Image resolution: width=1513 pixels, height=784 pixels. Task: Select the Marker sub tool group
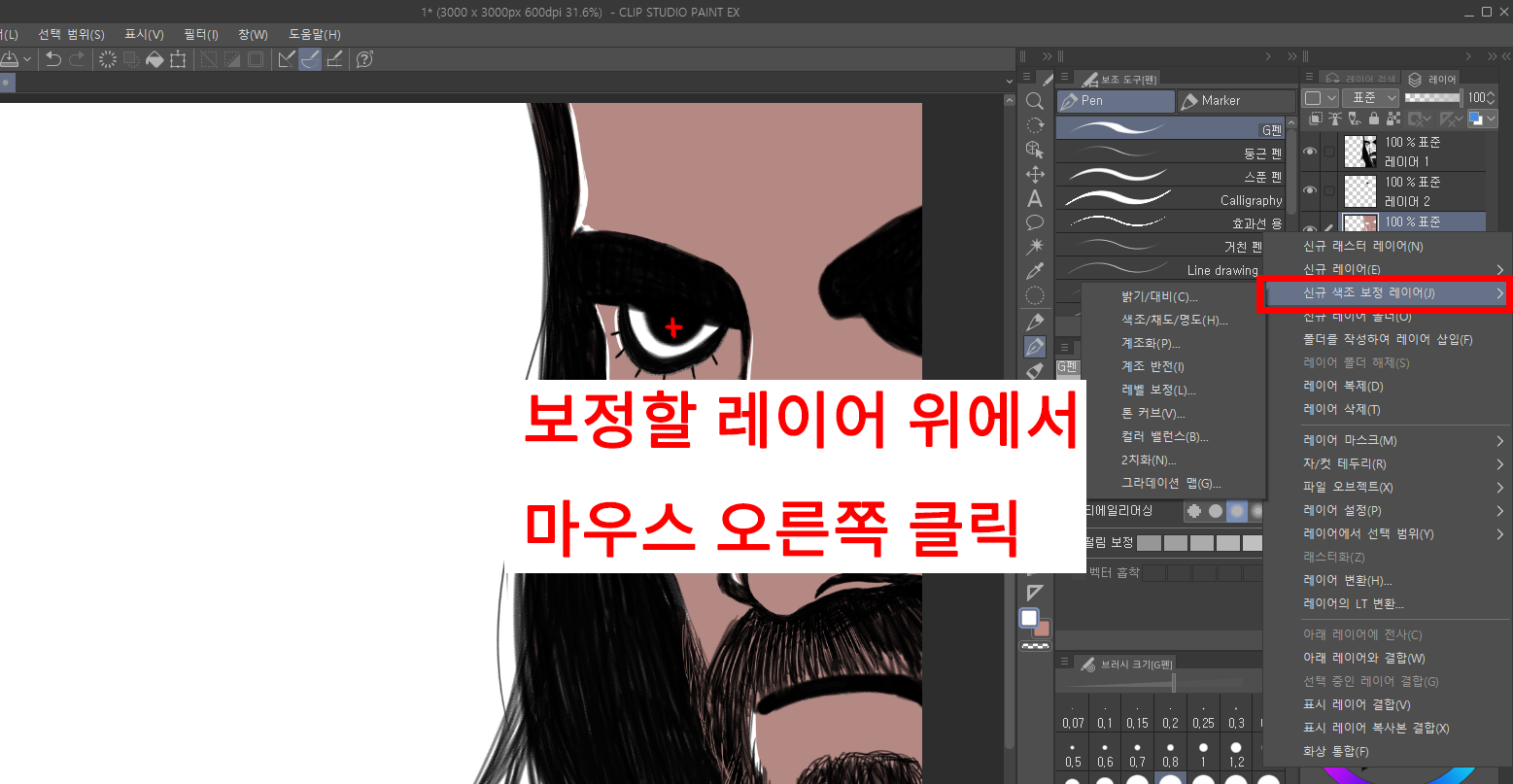coord(1236,100)
